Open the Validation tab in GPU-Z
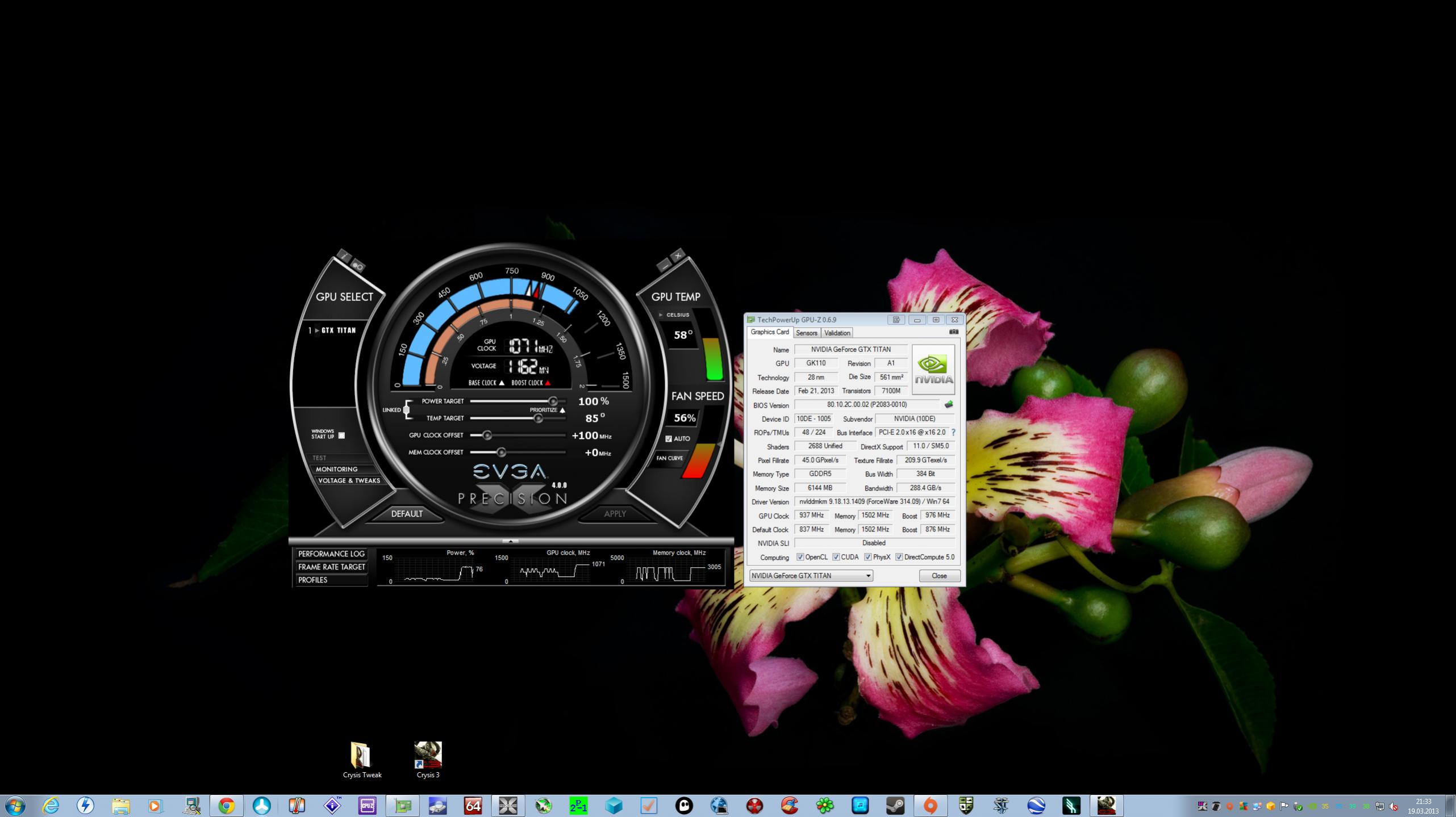 tap(837, 333)
